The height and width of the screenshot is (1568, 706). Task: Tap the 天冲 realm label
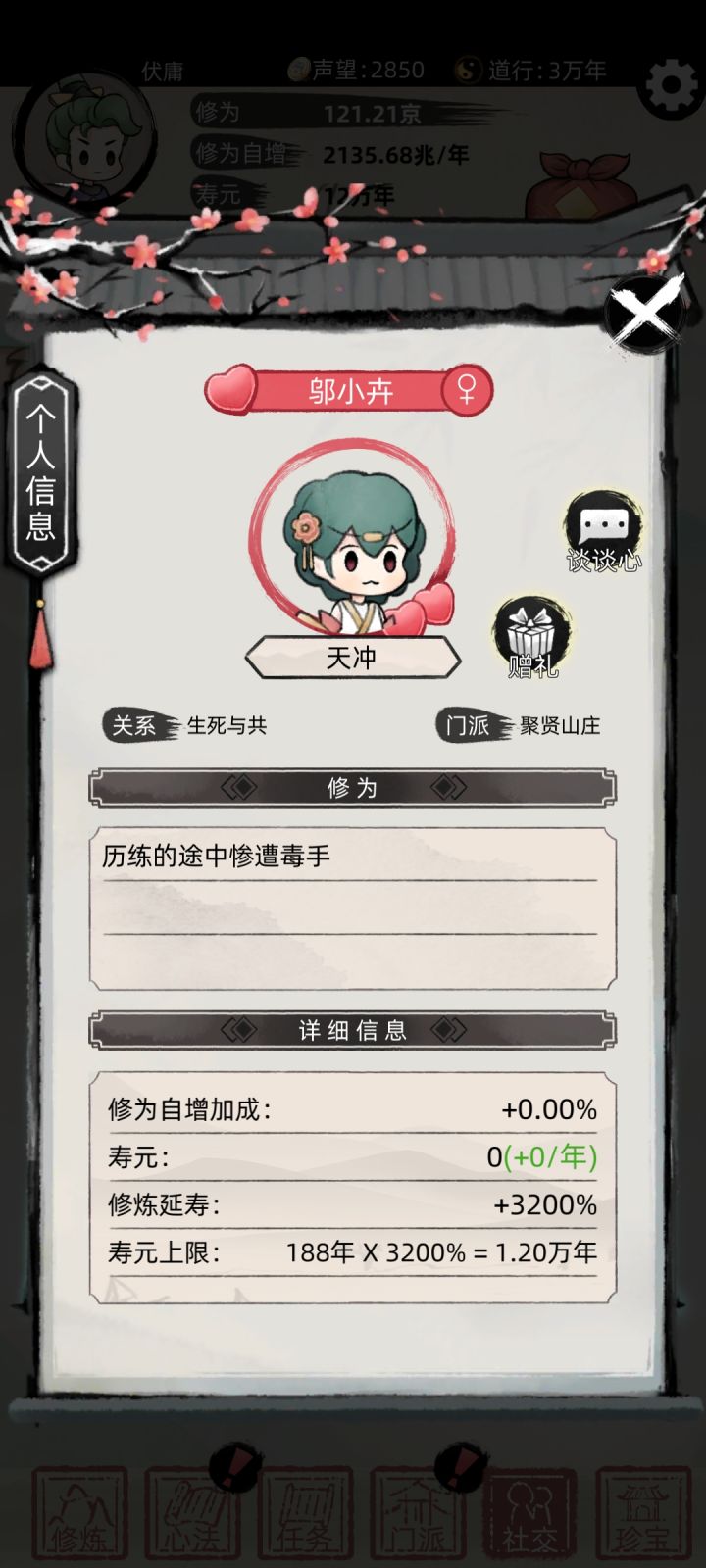(352, 658)
